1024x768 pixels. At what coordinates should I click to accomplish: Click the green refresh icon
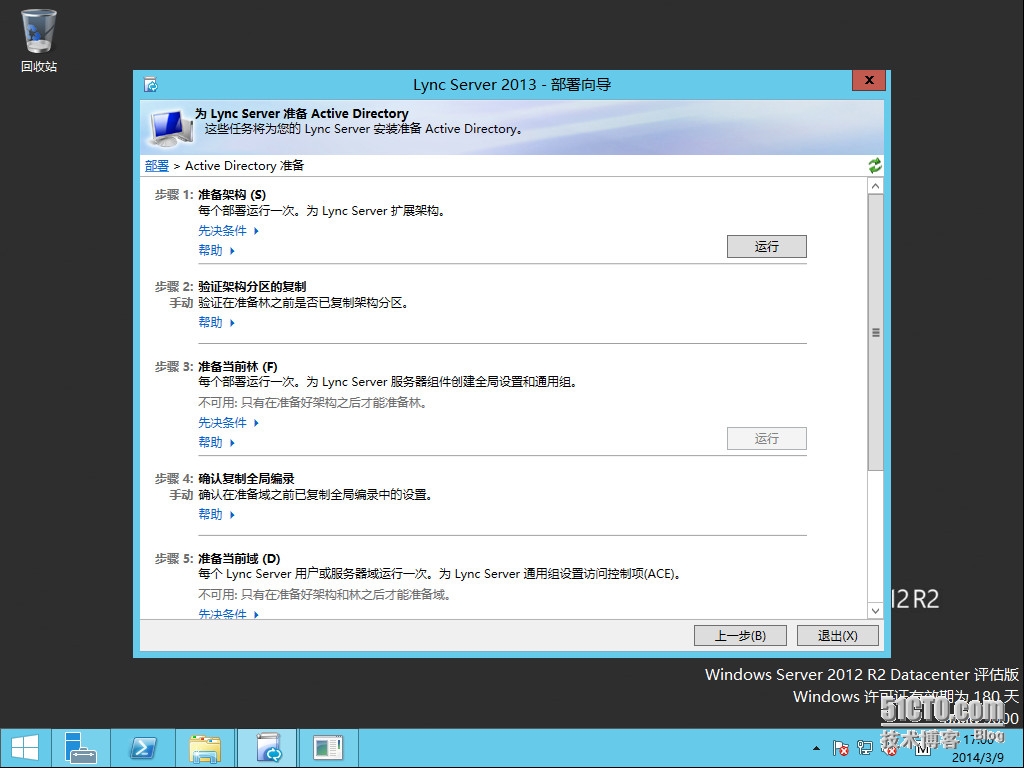[x=875, y=165]
